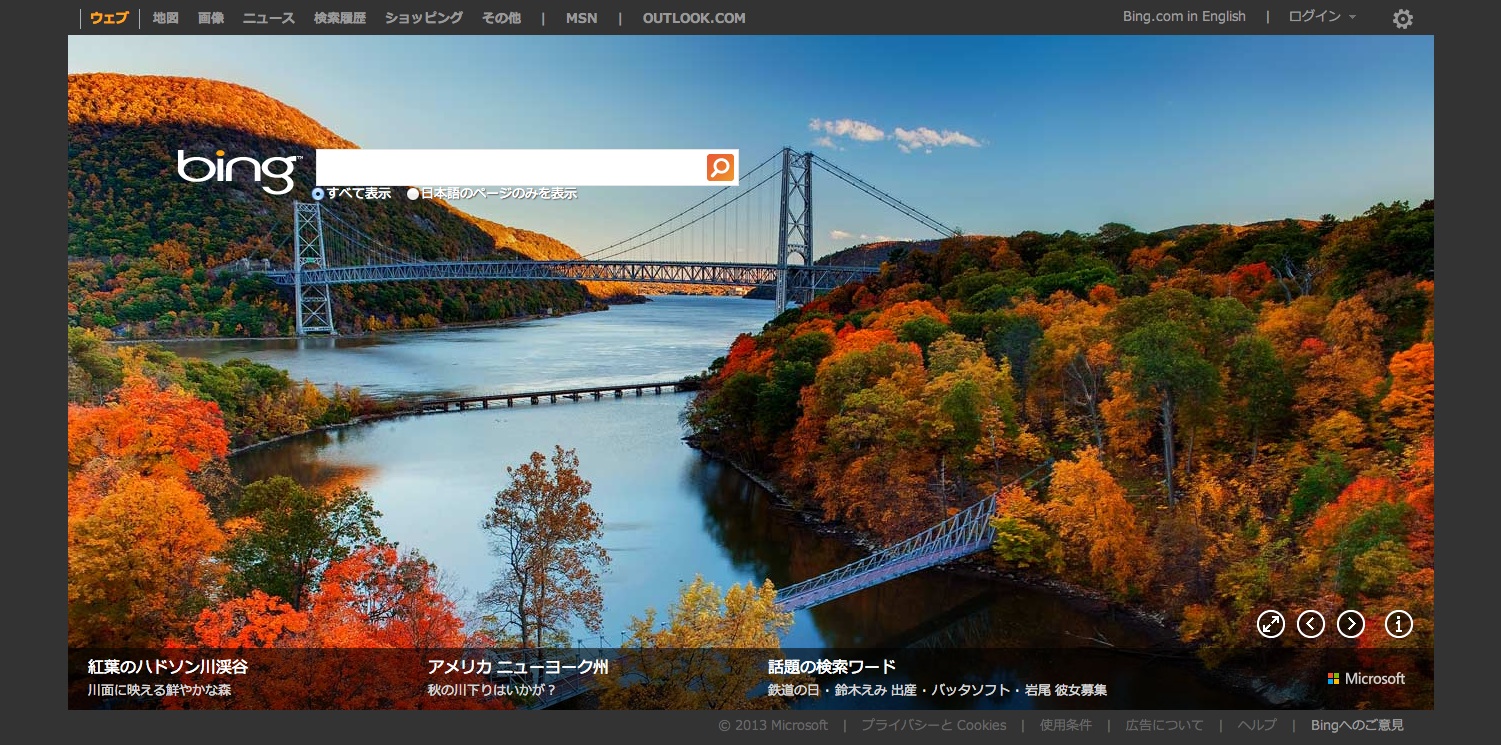Open the ニュース tab
The height and width of the screenshot is (745, 1501).
(x=269, y=18)
